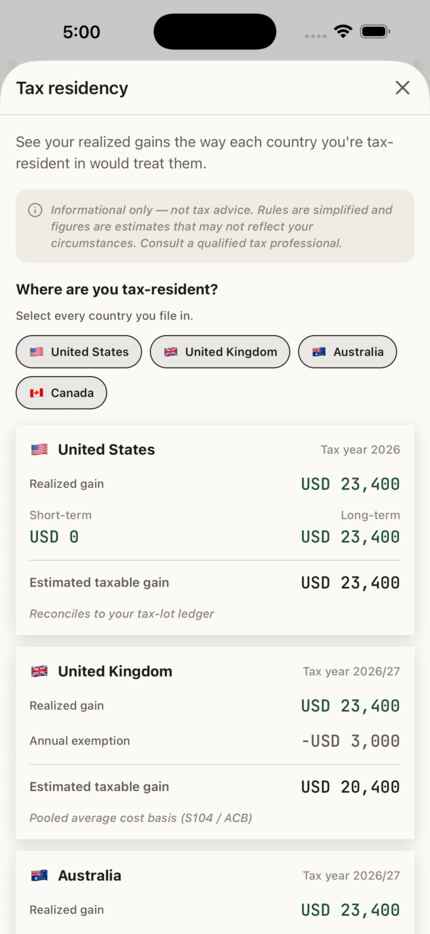Select the UK Annual exemption row
The height and width of the screenshot is (934, 430).
point(215,741)
